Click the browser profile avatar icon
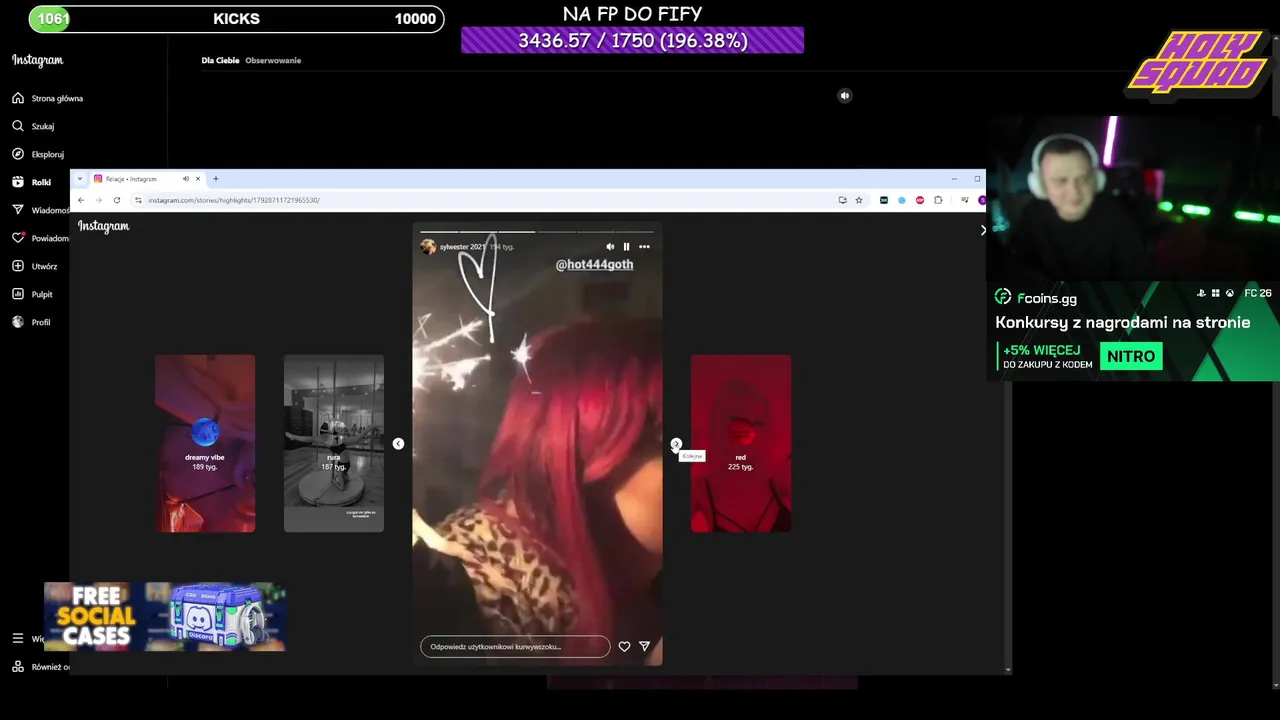 (x=982, y=200)
